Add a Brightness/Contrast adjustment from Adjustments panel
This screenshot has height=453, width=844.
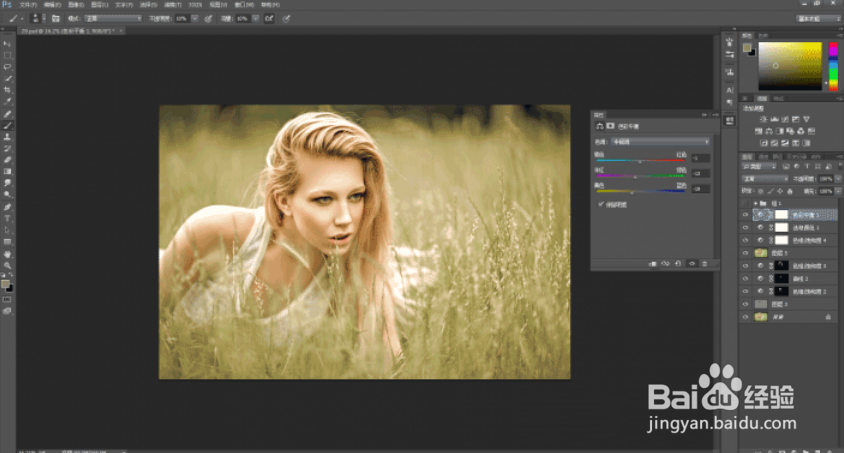coord(763,119)
